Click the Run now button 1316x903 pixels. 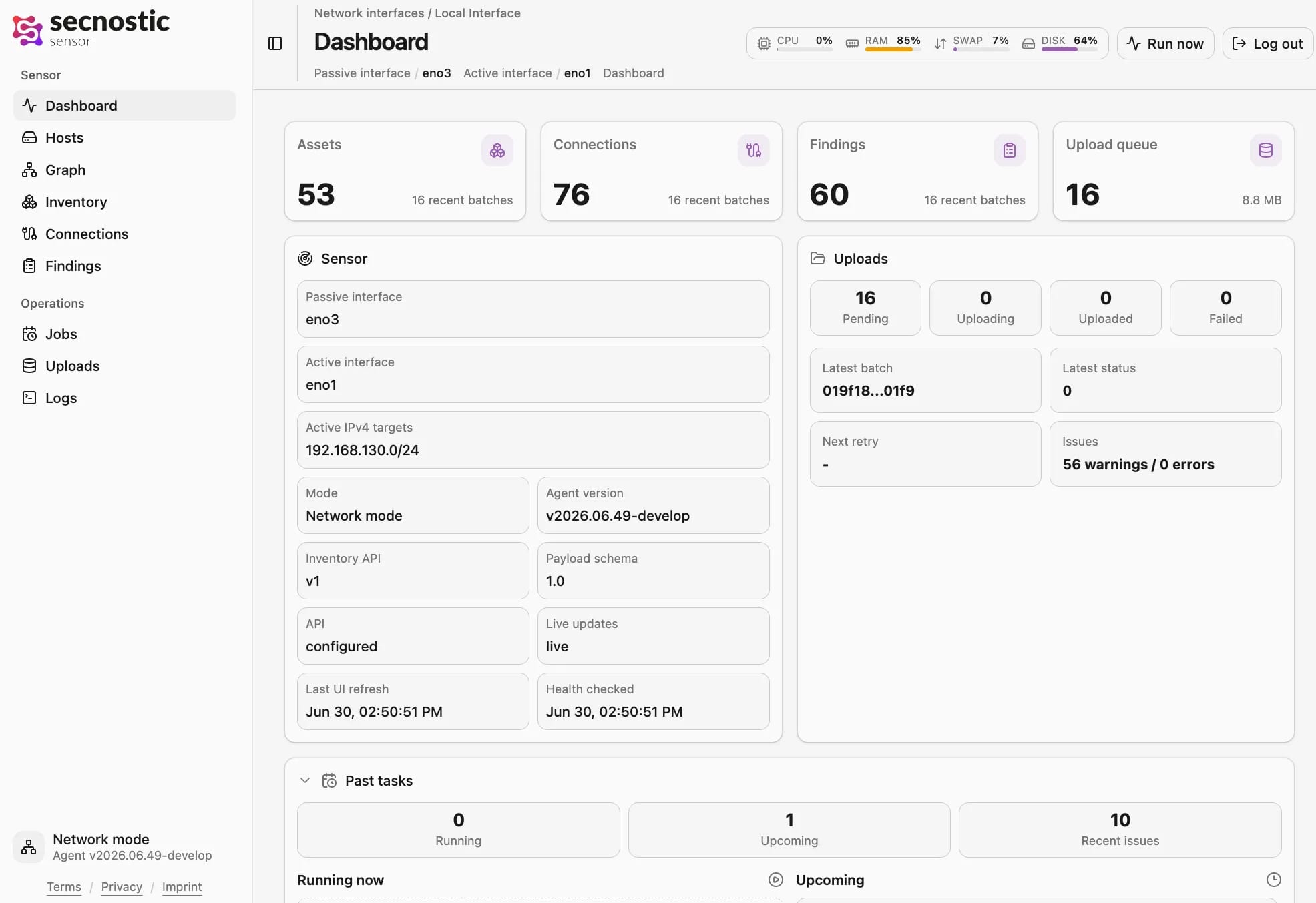click(x=1165, y=43)
